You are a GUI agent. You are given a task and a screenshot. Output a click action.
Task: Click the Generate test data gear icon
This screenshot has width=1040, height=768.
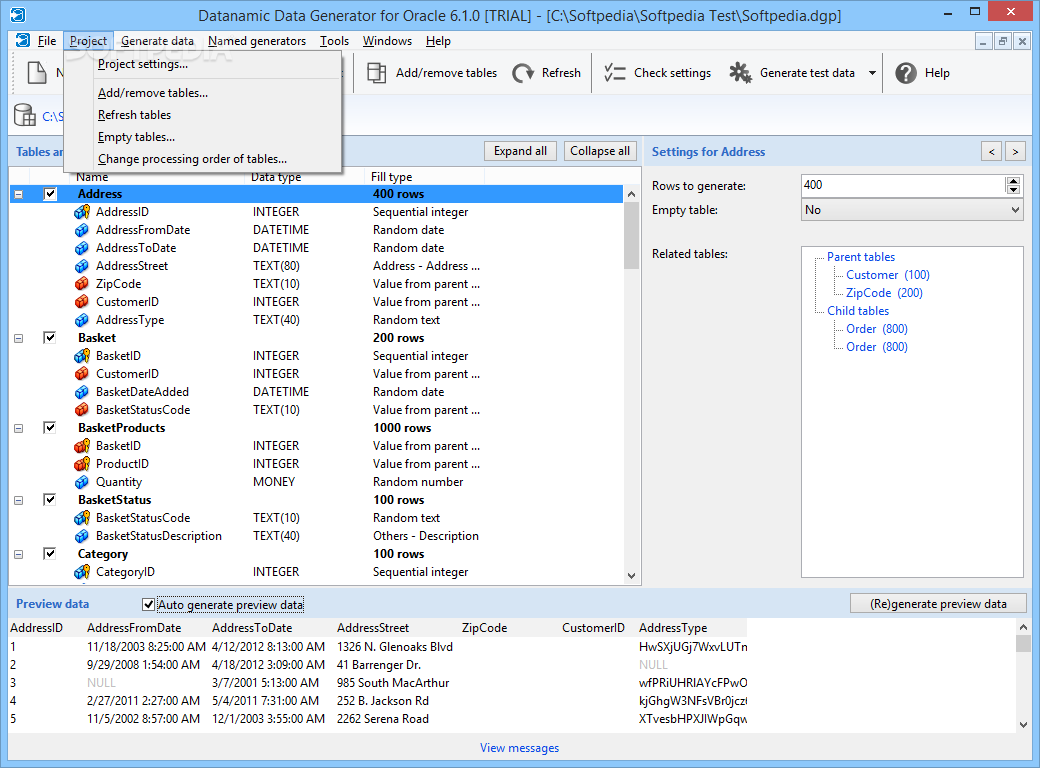[740, 73]
